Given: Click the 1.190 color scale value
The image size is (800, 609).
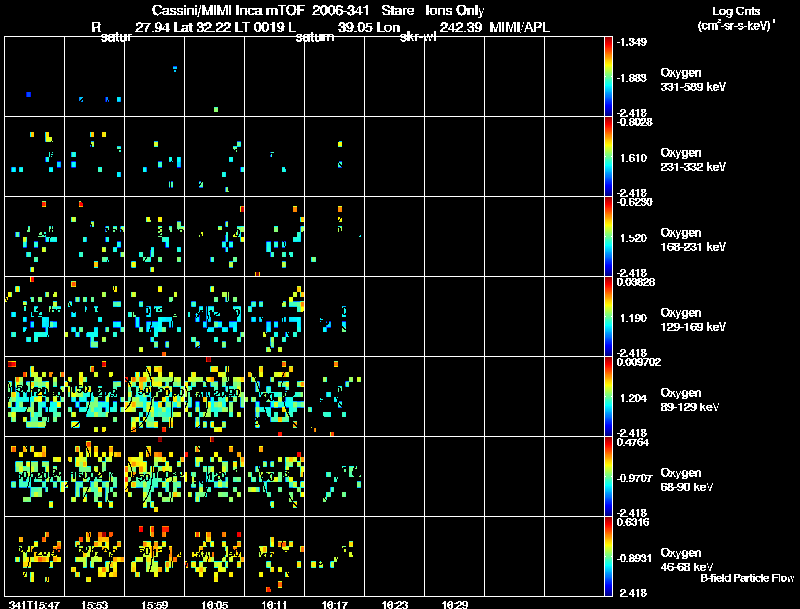Looking at the screenshot, I should [x=633, y=318].
